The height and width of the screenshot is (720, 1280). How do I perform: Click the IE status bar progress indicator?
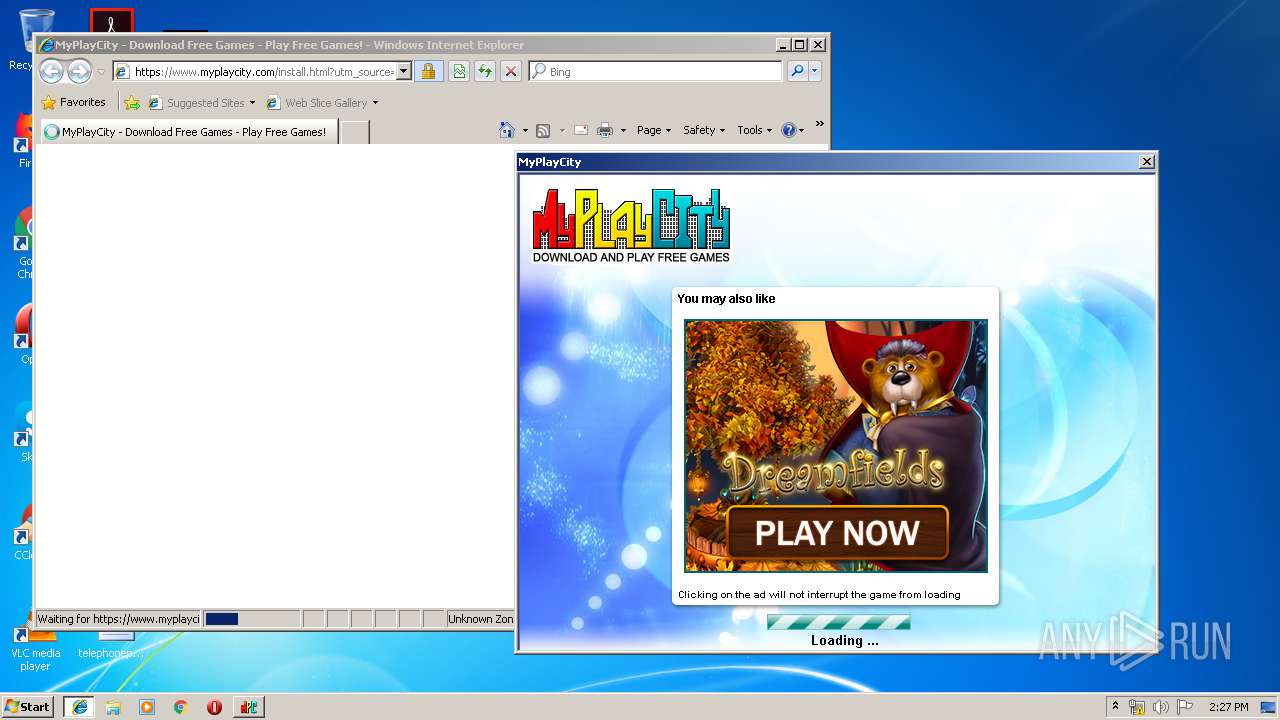tap(252, 619)
